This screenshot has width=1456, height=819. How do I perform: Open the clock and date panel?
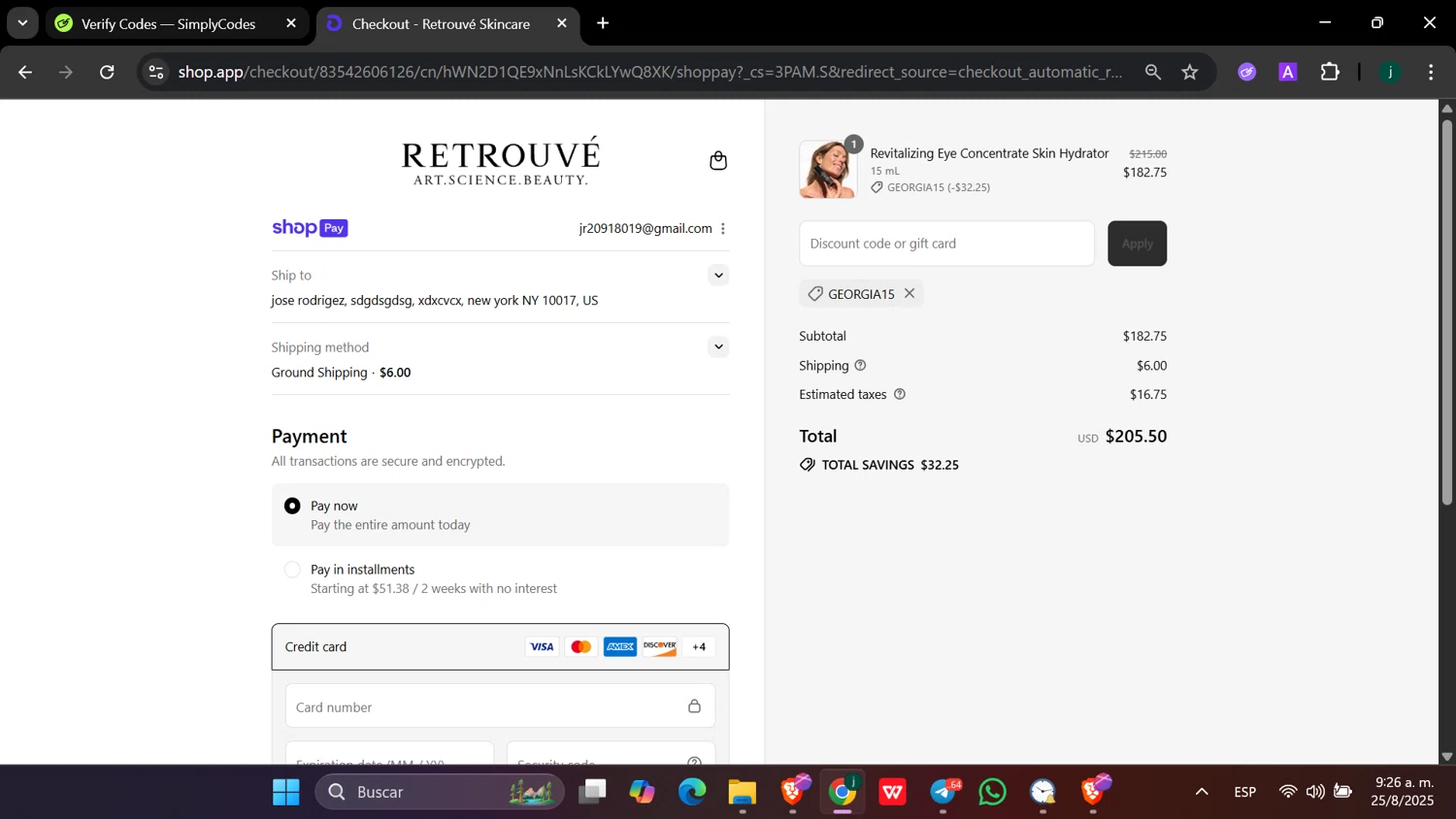[1403, 792]
